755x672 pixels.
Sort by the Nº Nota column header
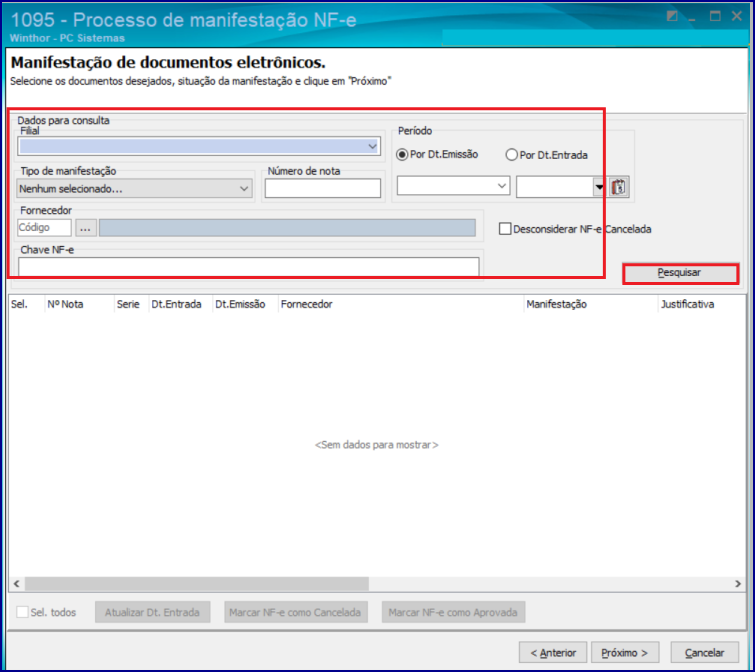click(x=79, y=304)
